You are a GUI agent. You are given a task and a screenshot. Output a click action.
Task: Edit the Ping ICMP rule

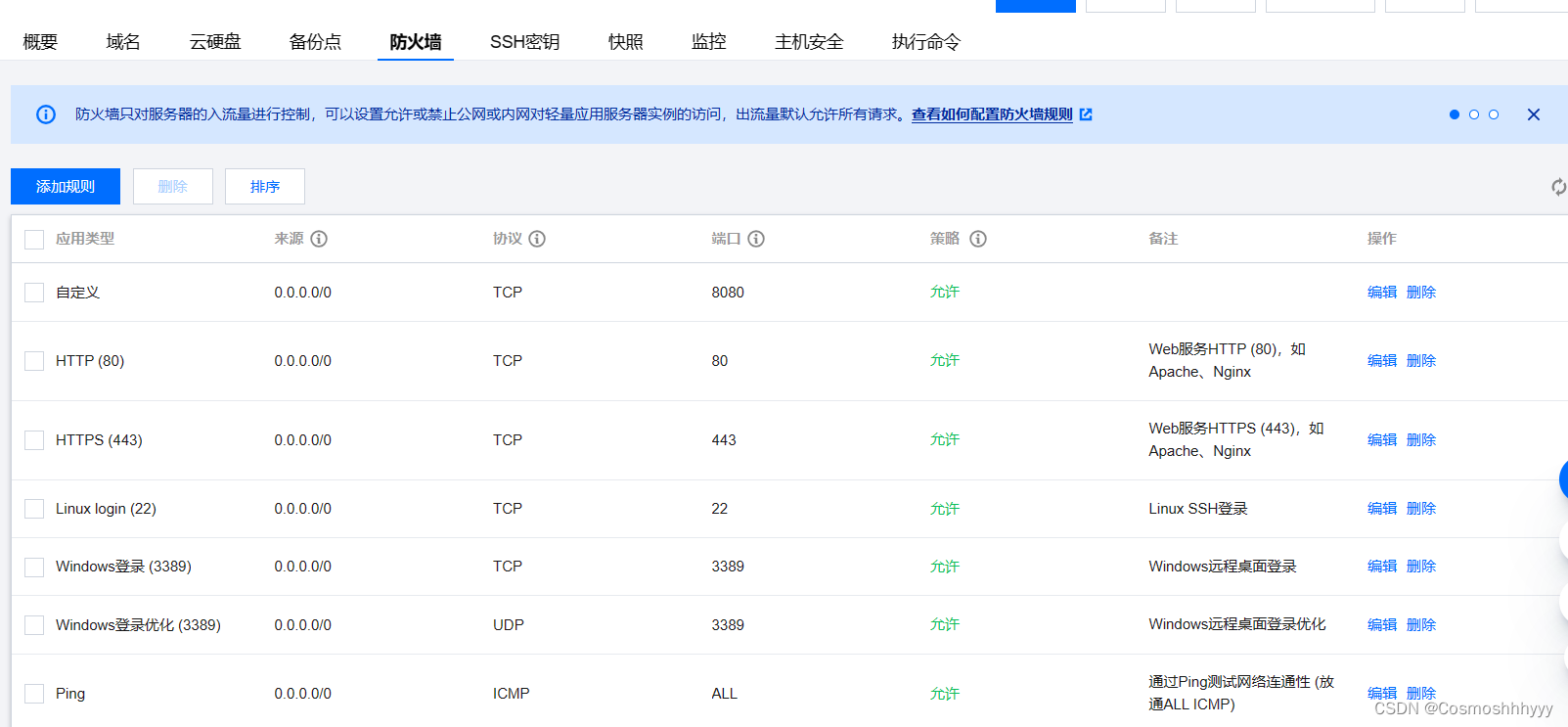tap(1382, 694)
